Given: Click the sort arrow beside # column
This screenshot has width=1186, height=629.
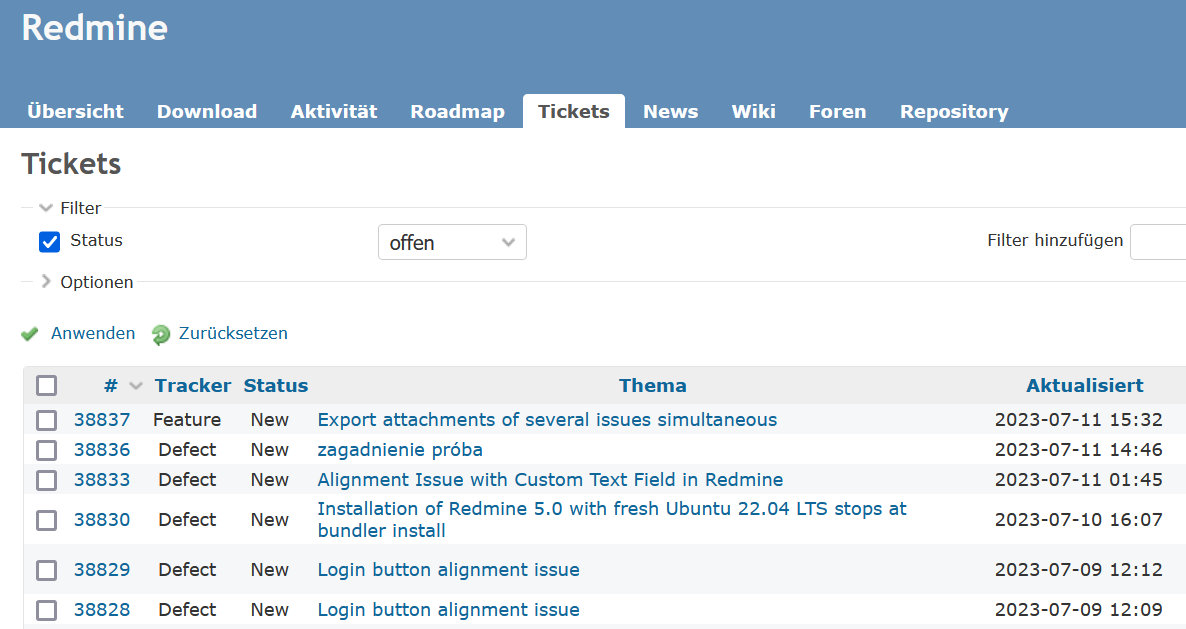Looking at the screenshot, I should [x=136, y=386].
